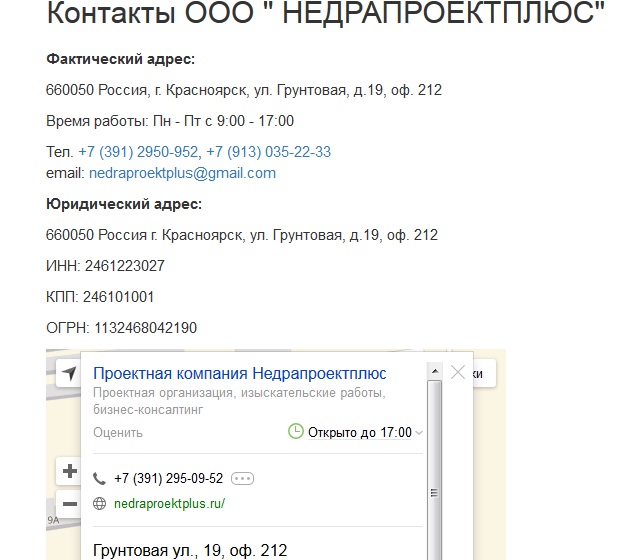Call mobile number +7 (913) 035-22-33
The image size is (622, 560).
pyautogui.click(x=268, y=152)
